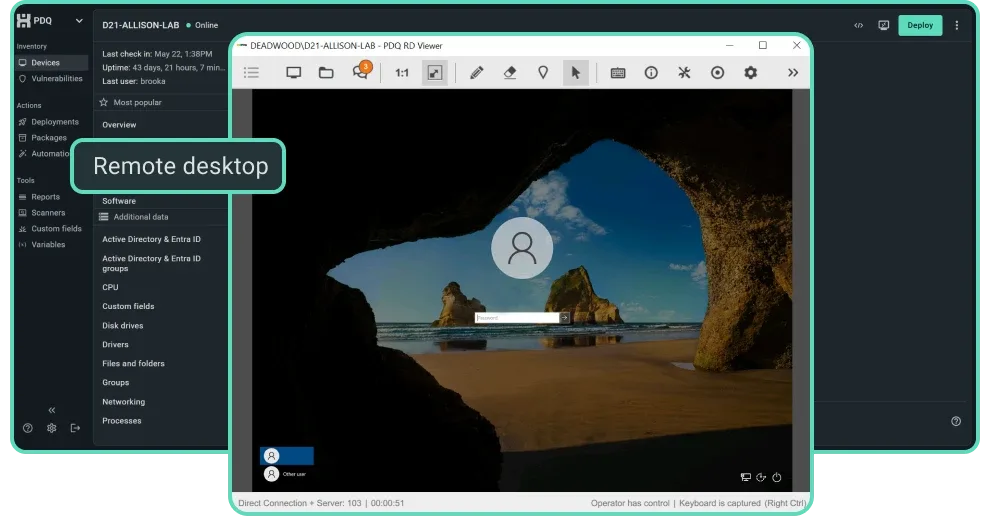
Task: Open the keyboard shortcuts icon
Action: [x=618, y=73]
